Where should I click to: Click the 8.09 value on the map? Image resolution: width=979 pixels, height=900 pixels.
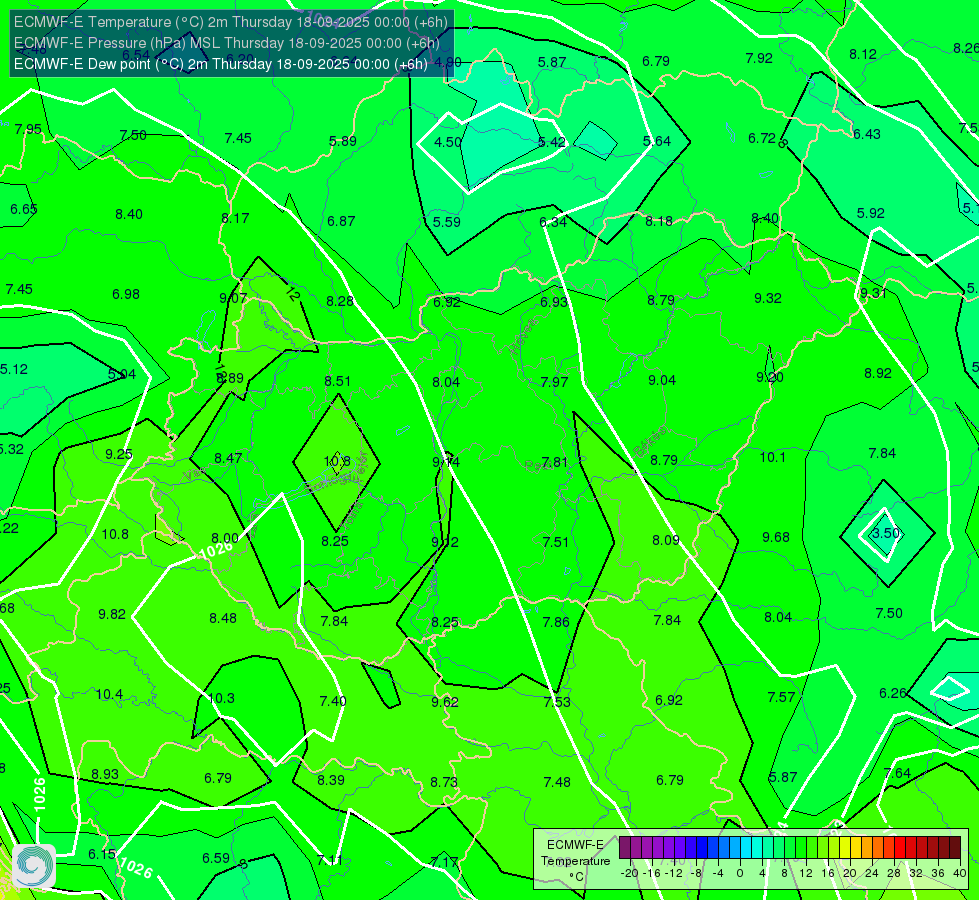click(x=666, y=540)
